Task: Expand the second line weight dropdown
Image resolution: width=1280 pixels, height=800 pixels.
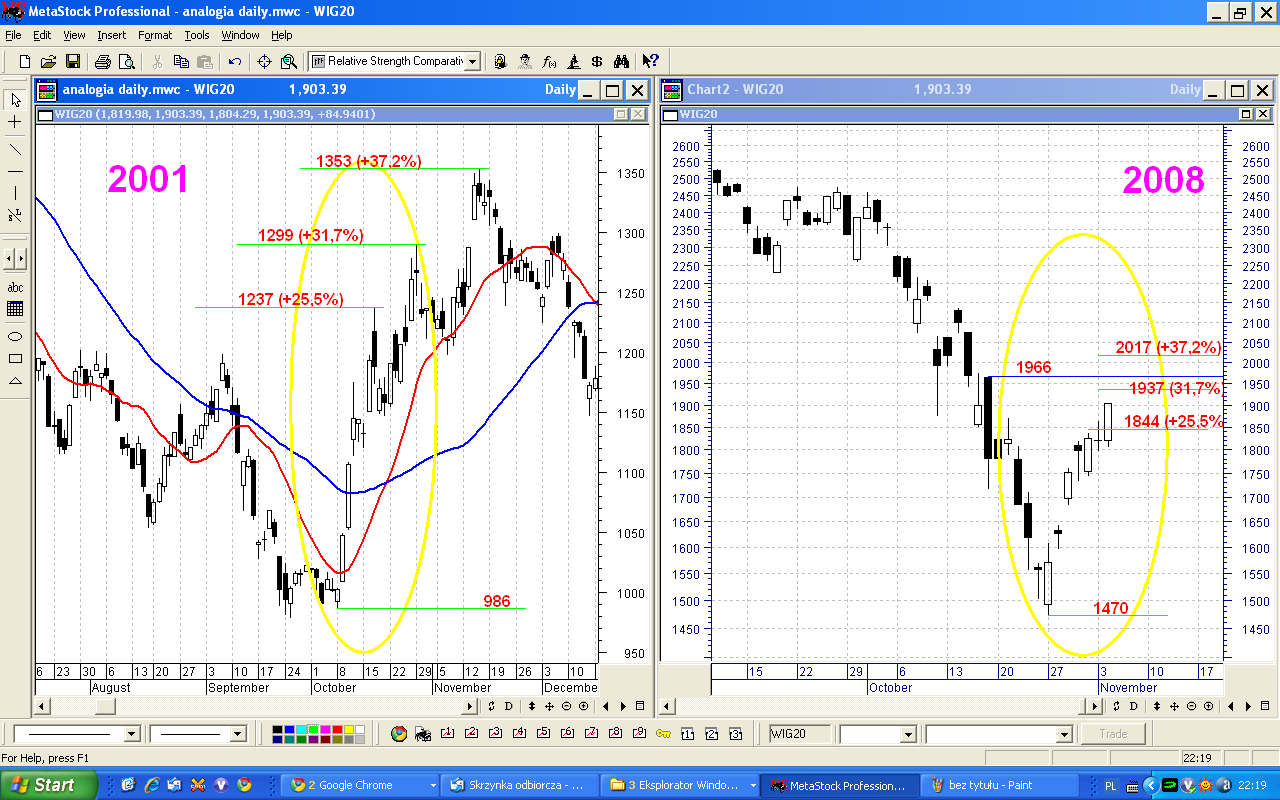Action: (x=238, y=734)
